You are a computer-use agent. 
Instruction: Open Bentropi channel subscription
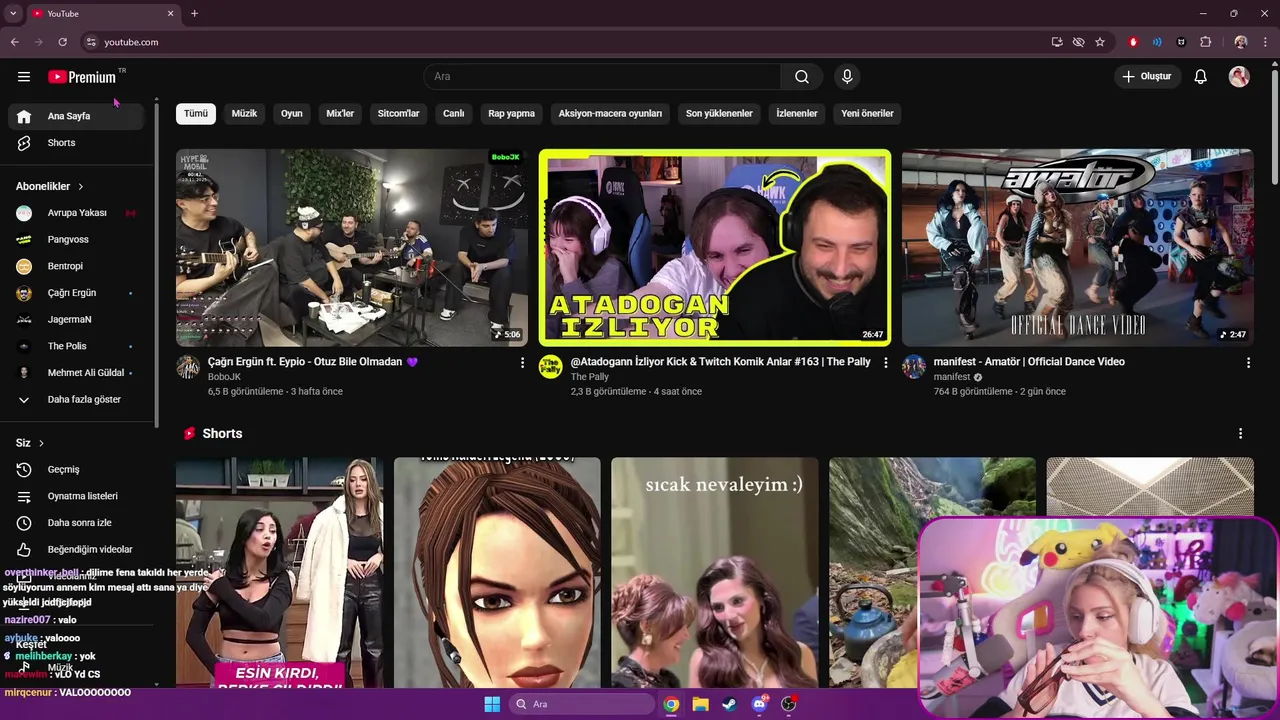76,266
